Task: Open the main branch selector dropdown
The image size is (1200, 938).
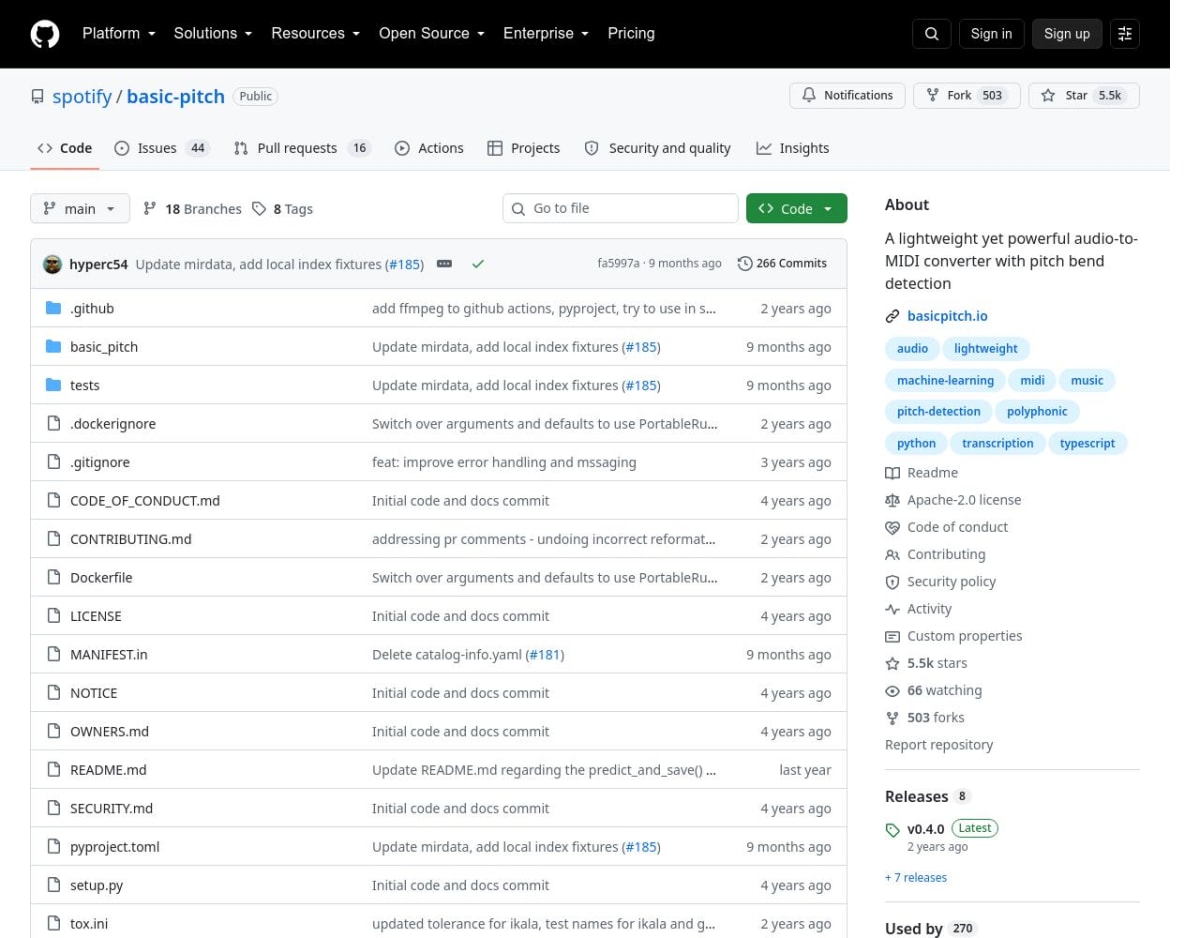Action: click(x=80, y=208)
